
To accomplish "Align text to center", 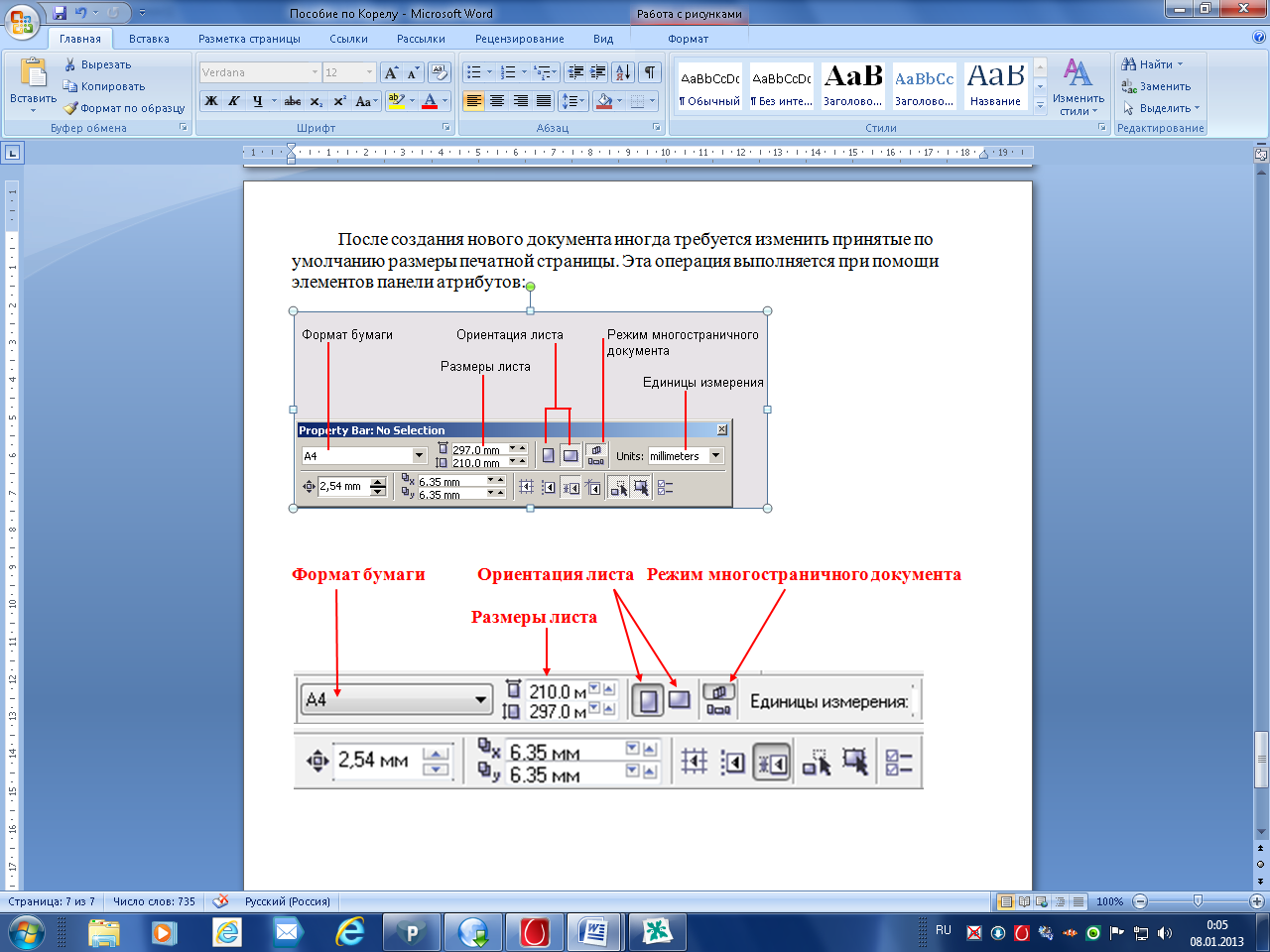I will point(497,101).
